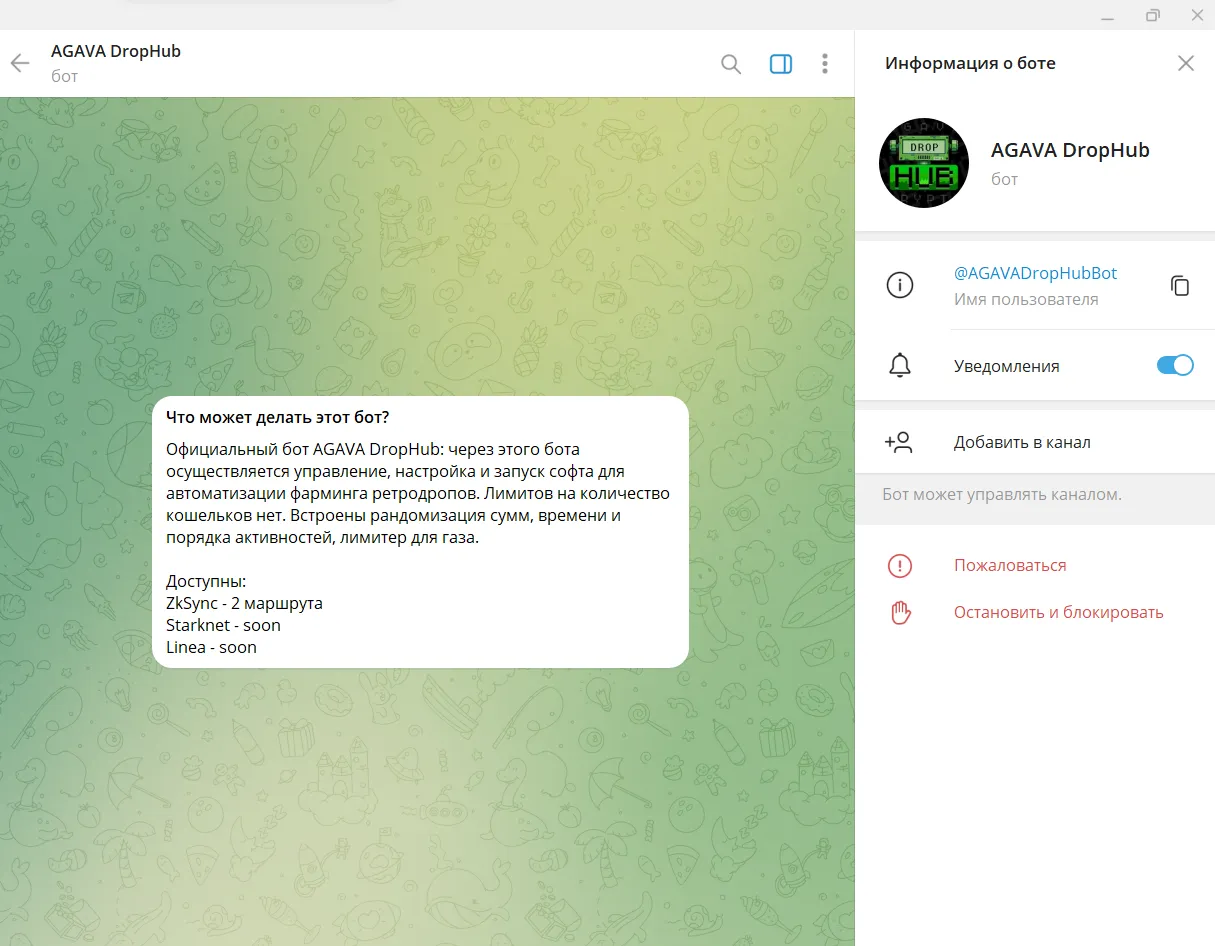Click the Linea - soon line
Viewport: 1215px width, 946px height.
(x=211, y=647)
